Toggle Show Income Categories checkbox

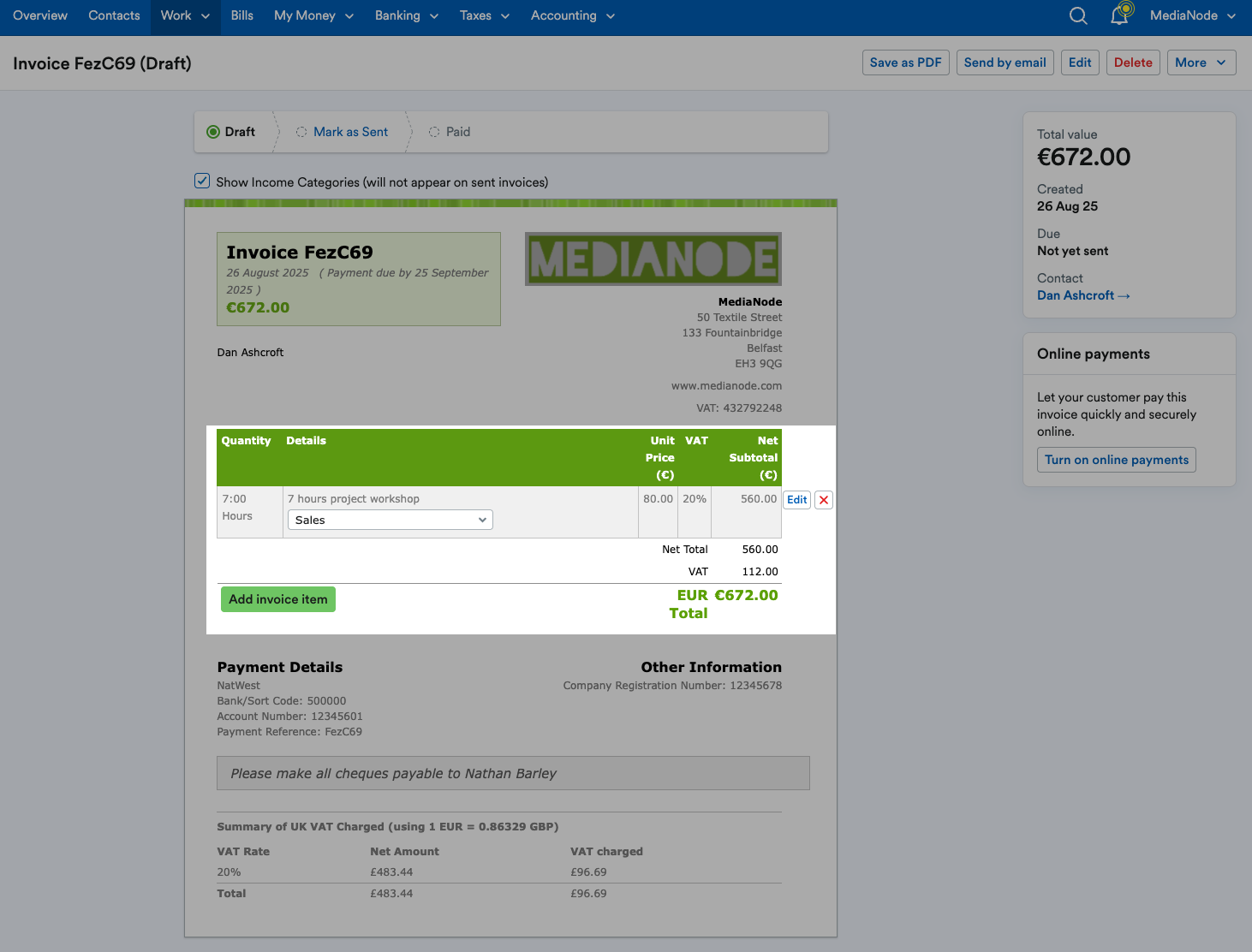click(x=202, y=181)
